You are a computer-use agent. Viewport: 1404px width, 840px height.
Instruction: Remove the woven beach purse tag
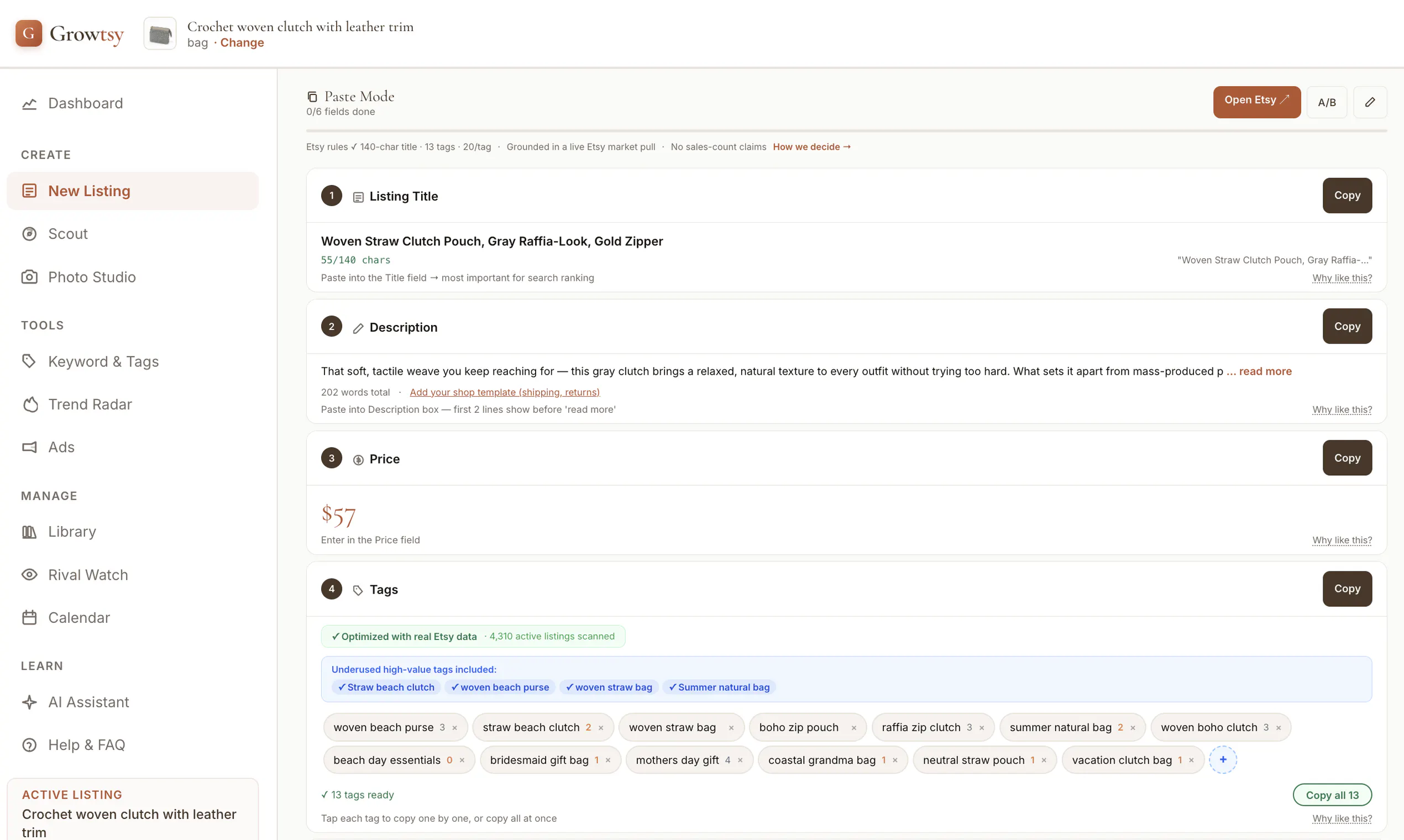tap(454, 728)
